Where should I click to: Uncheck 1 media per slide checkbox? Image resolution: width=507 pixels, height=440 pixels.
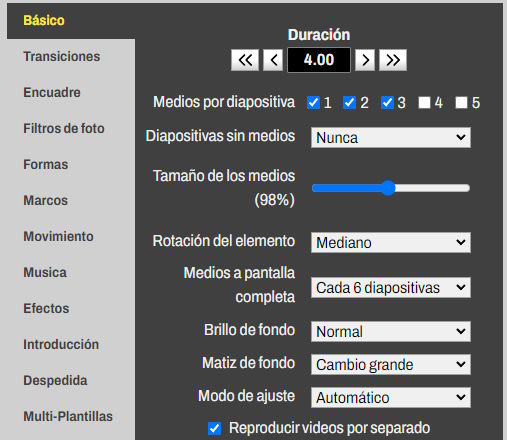(313, 103)
